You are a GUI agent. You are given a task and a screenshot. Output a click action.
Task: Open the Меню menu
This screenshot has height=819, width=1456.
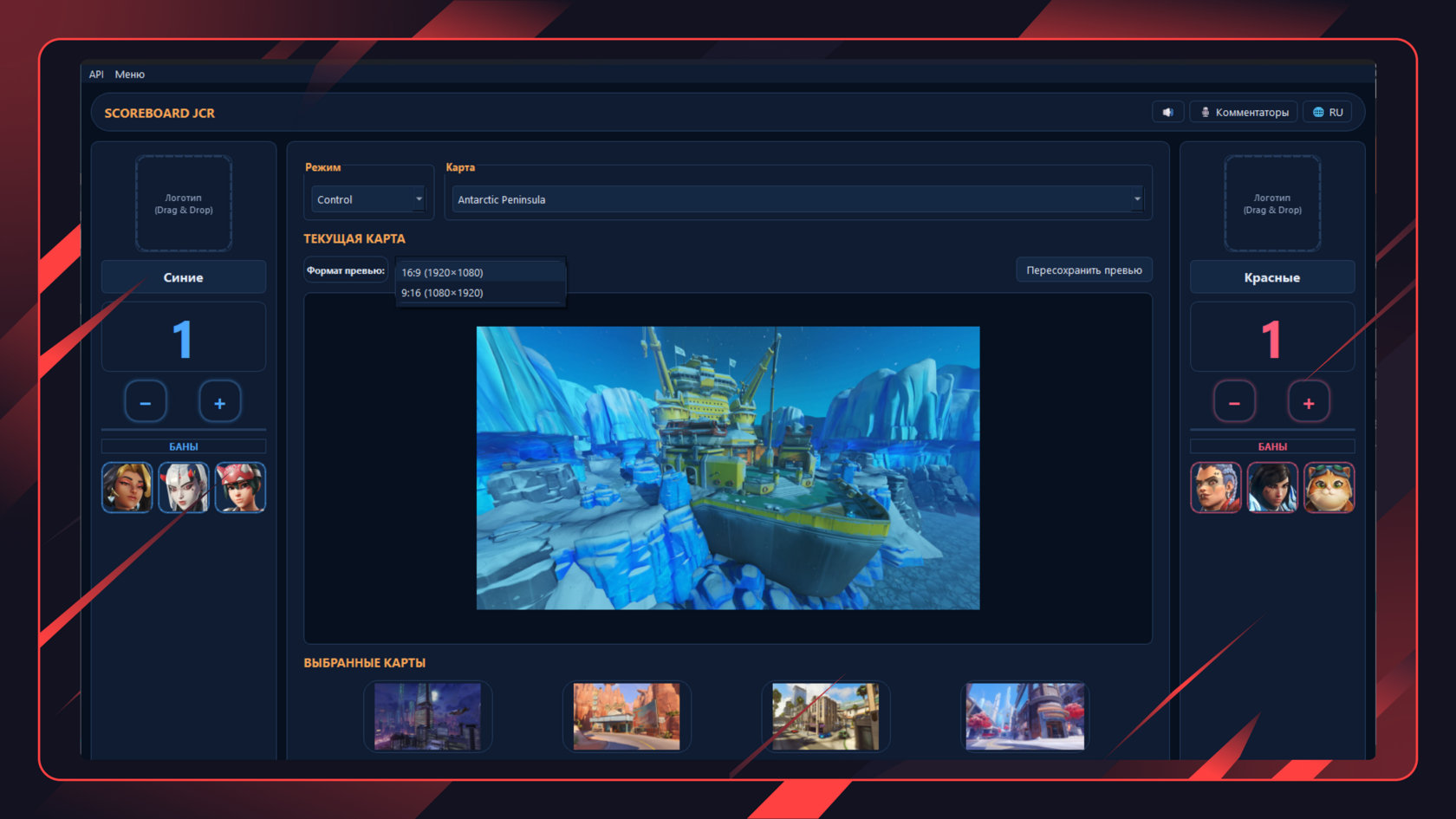130,75
